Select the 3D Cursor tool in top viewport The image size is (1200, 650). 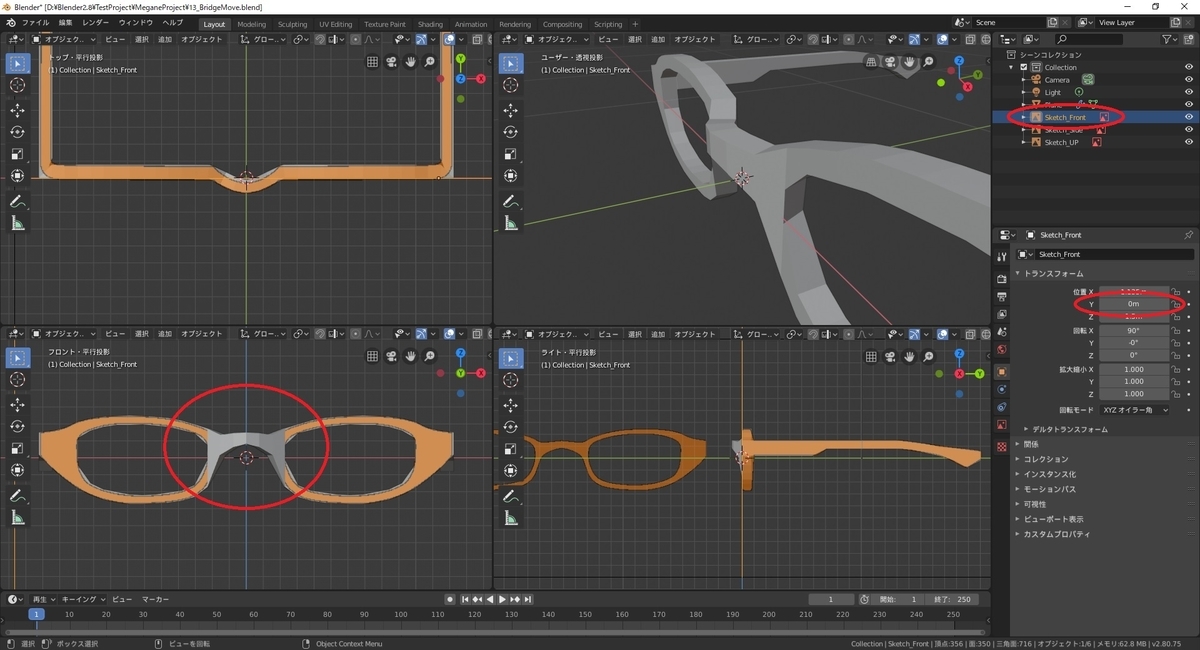pyautogui.click(x=17, y=85)
